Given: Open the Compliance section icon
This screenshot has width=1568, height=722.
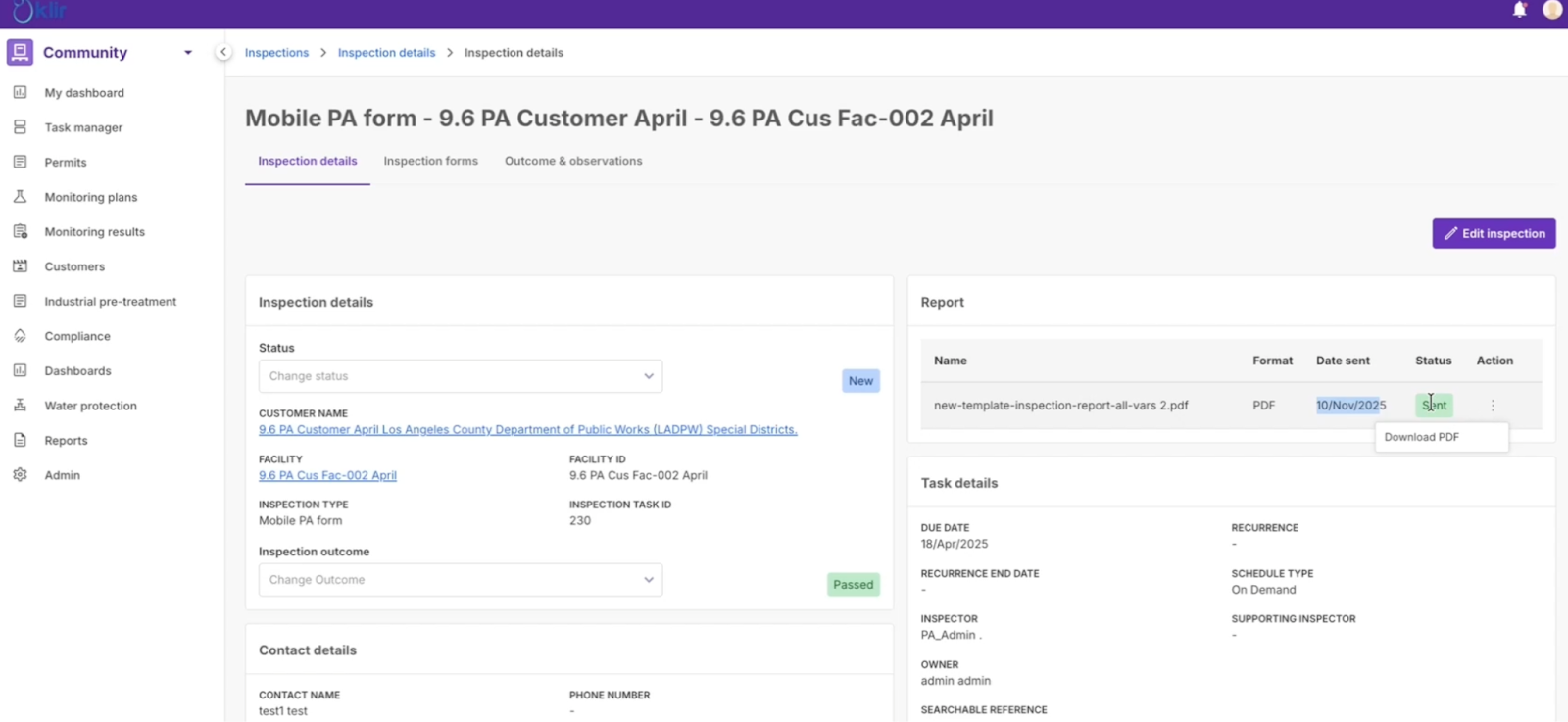Looking at the screenshot, I should click(x=20, y=336).
